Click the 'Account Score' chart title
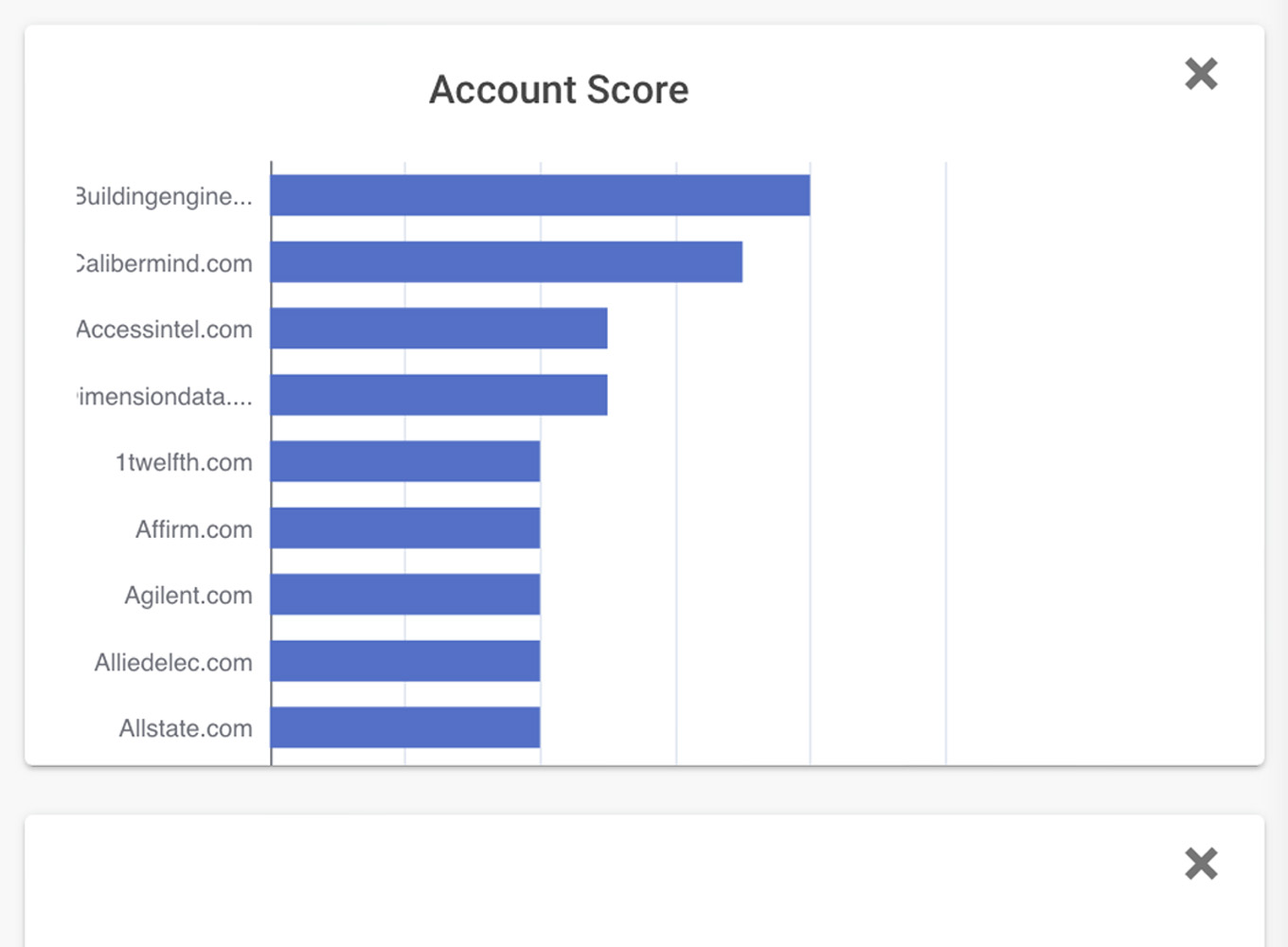This screenshot has height=947, width=1288. [559, 90]
